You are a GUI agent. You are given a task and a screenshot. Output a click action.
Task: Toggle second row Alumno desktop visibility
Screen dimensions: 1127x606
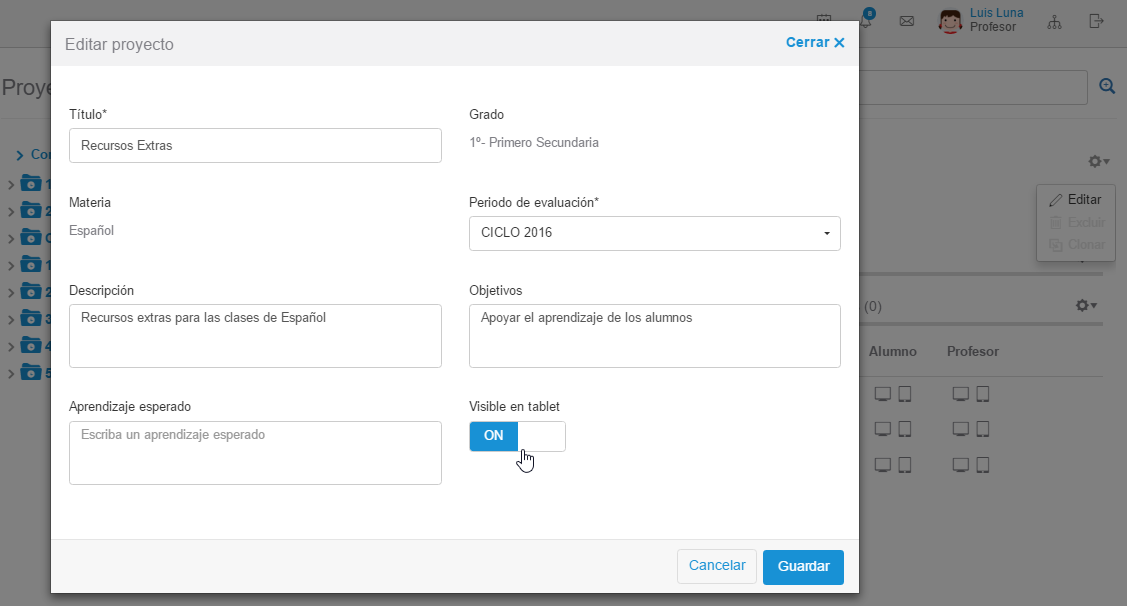click(x=882, y=429)
